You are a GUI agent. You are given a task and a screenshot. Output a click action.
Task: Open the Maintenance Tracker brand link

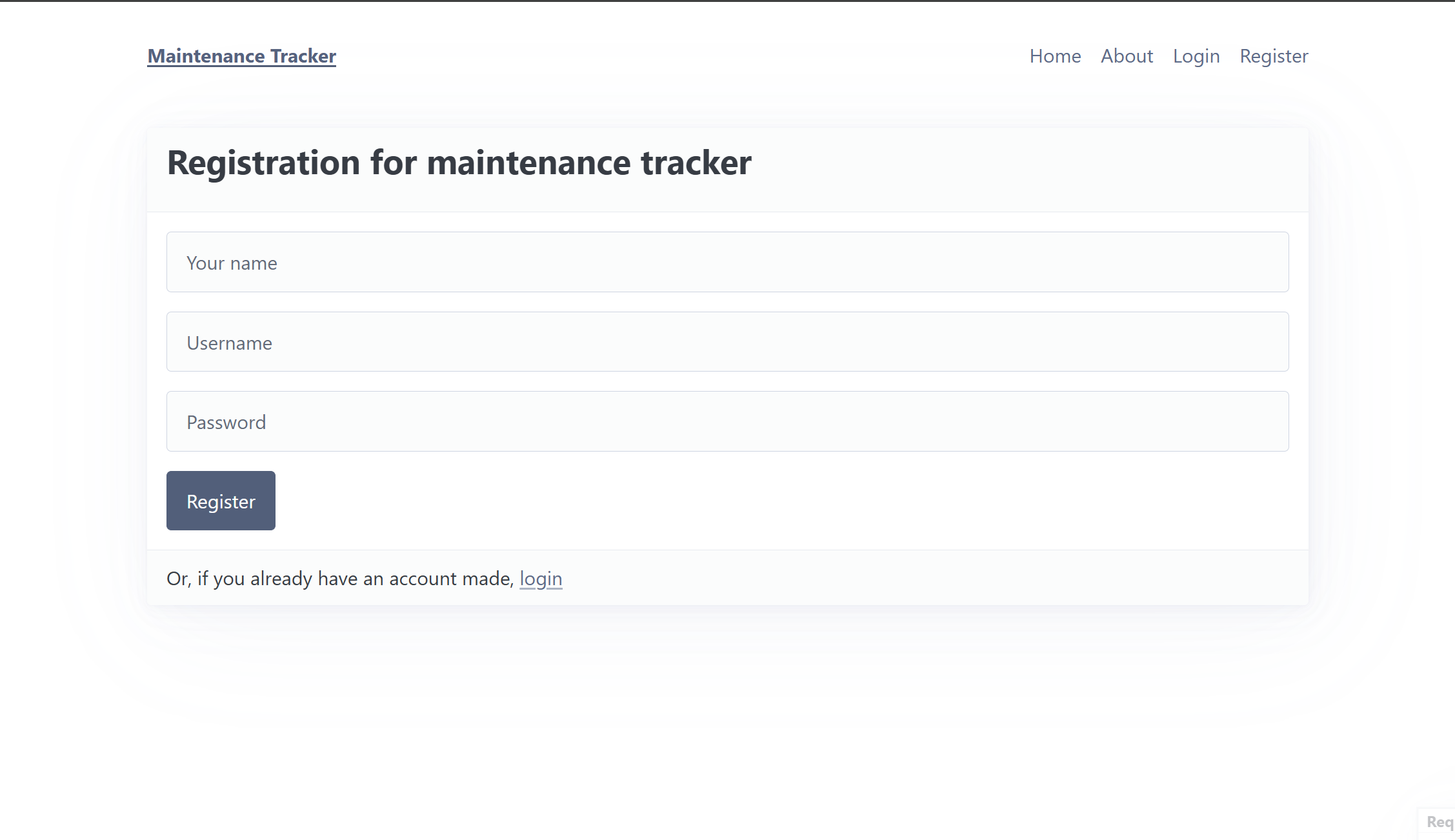click(241, 56)
